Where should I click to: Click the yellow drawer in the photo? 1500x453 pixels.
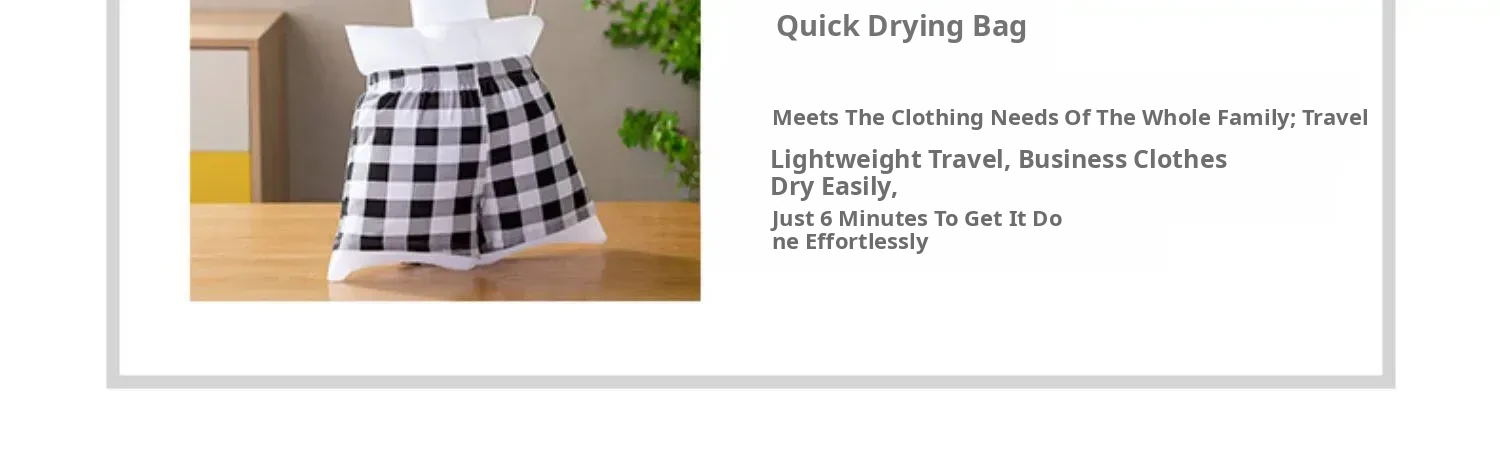(220, 177)
